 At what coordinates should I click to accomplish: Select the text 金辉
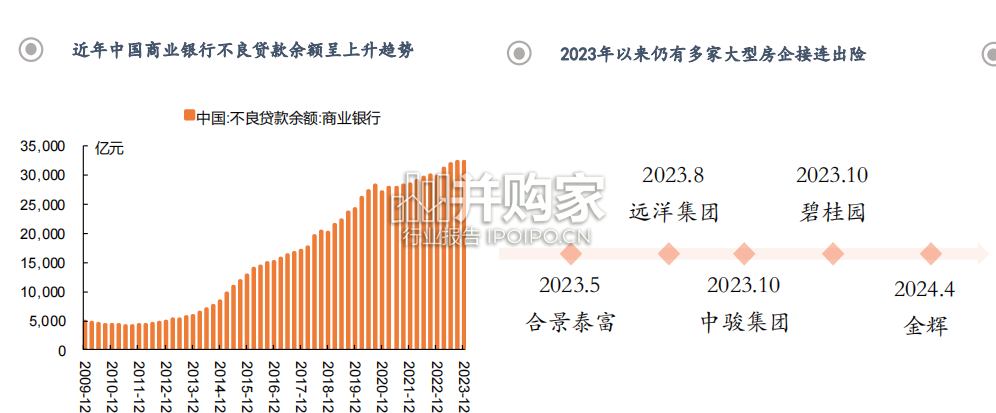pos(925,326)
